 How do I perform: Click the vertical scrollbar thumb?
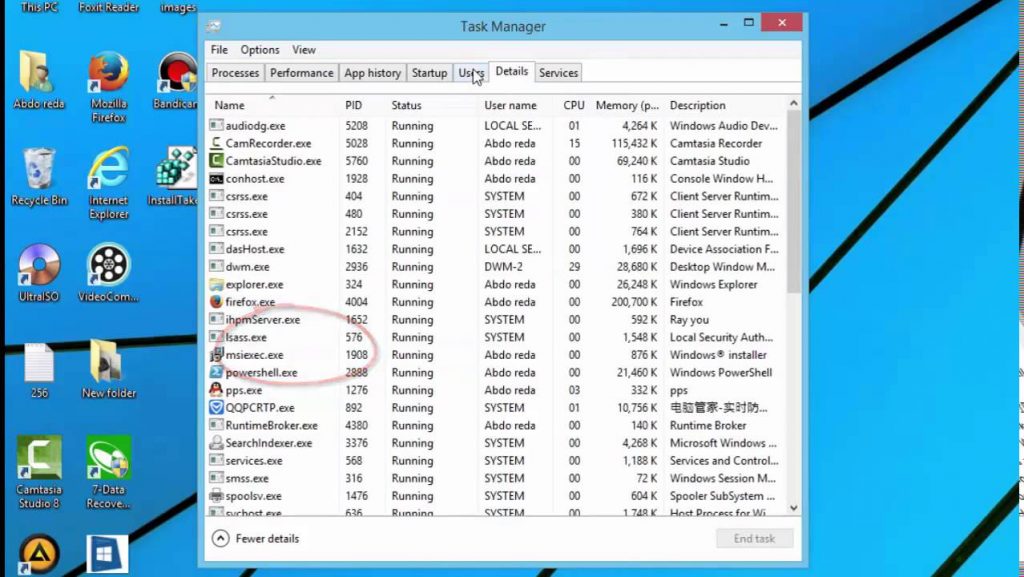pos(793,201)
